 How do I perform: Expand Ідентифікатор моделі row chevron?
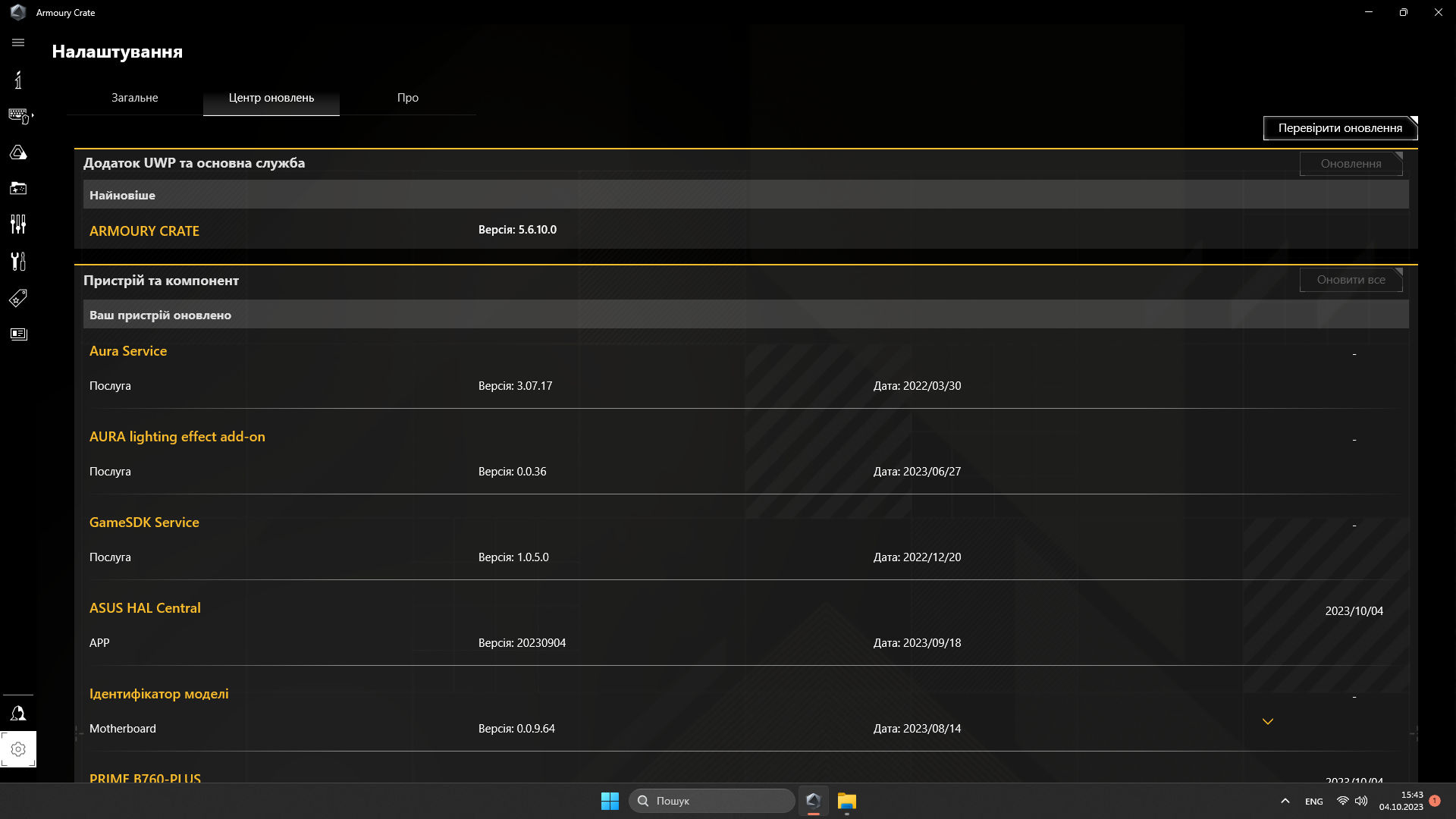click(1268, 721)
